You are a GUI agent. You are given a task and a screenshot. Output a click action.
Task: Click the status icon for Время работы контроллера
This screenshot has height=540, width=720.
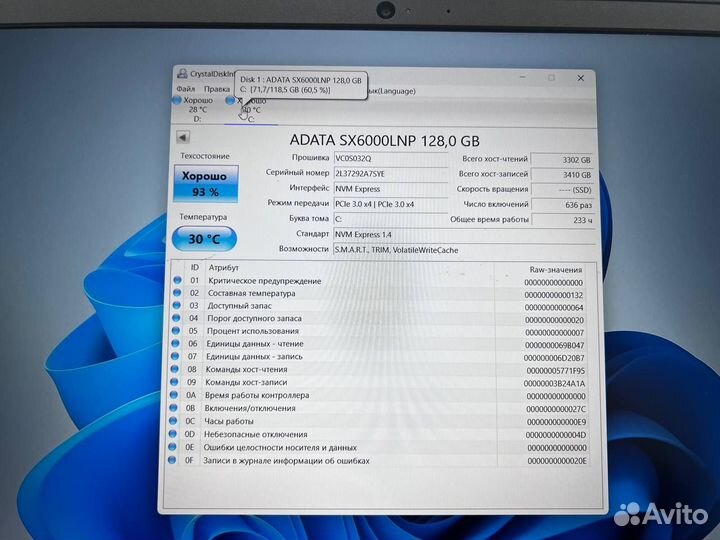[174, 394]
